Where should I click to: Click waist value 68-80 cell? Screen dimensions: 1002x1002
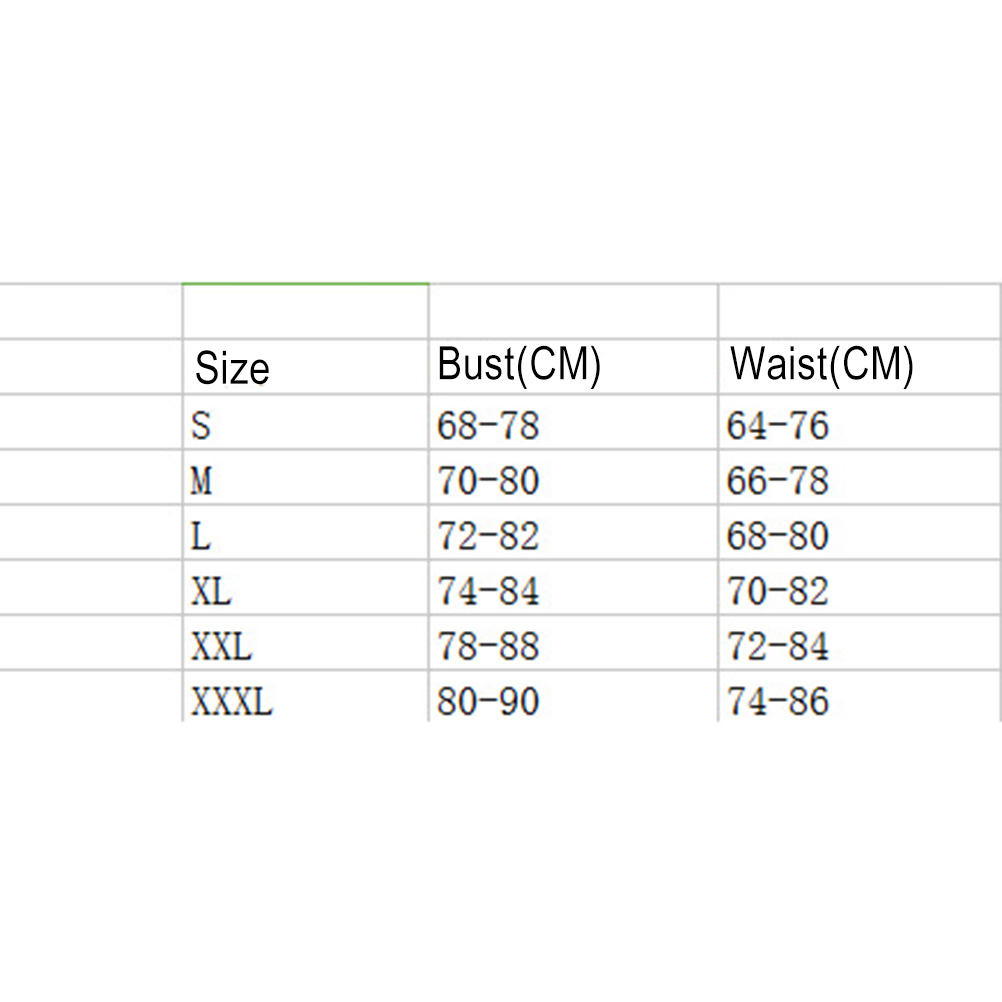click(778, 537)
